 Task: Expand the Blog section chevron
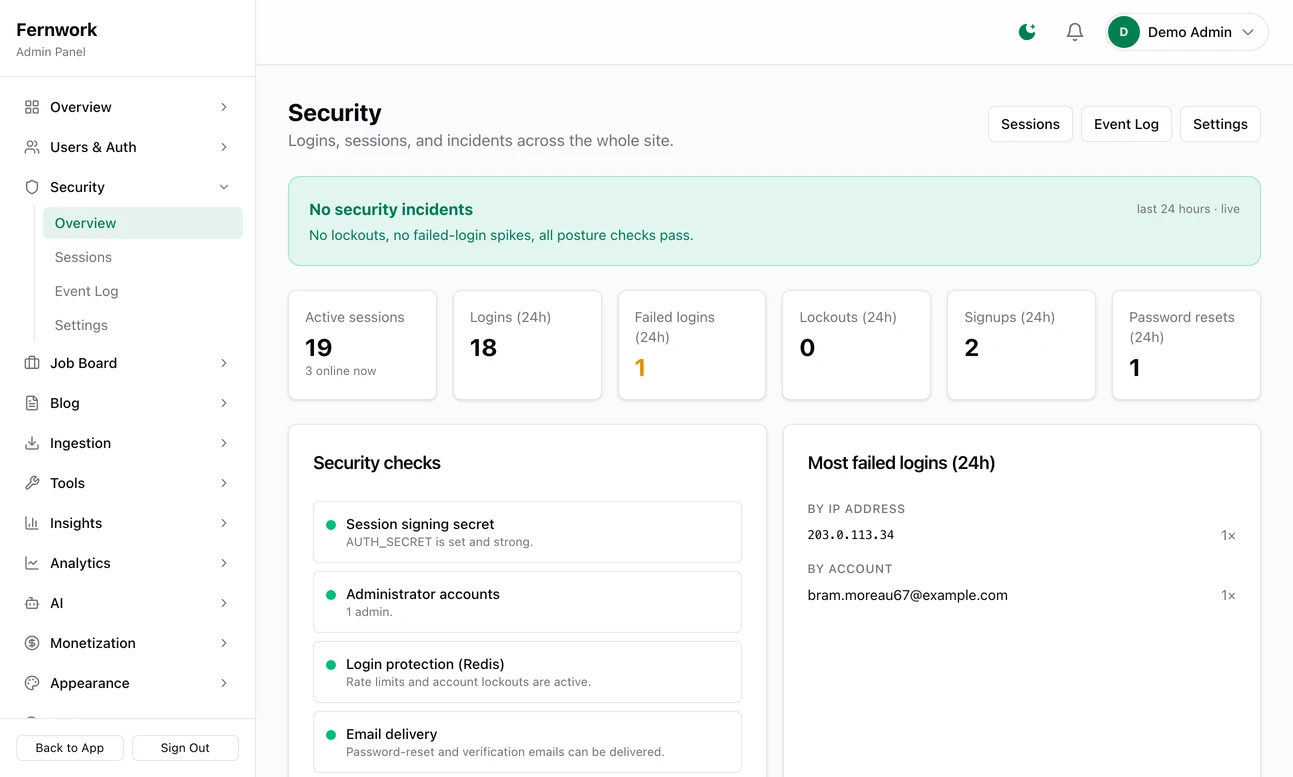click(224, 403)
